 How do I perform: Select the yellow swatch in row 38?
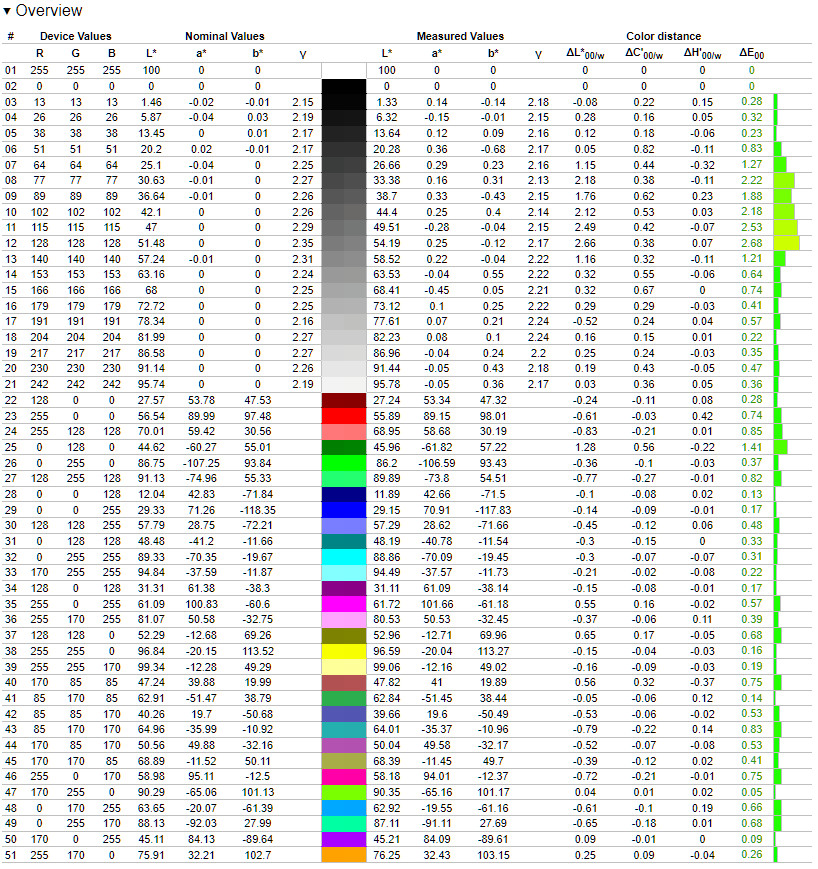pyautogui.click(x=344, y=651)
